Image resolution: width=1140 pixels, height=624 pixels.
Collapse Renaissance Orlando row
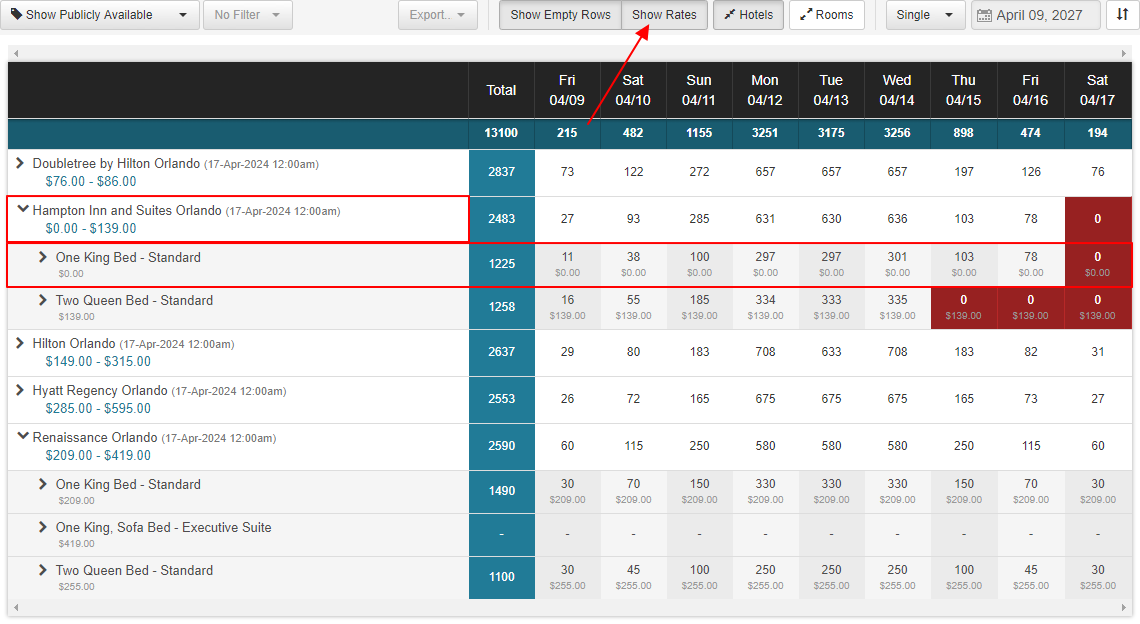(23, 436)
